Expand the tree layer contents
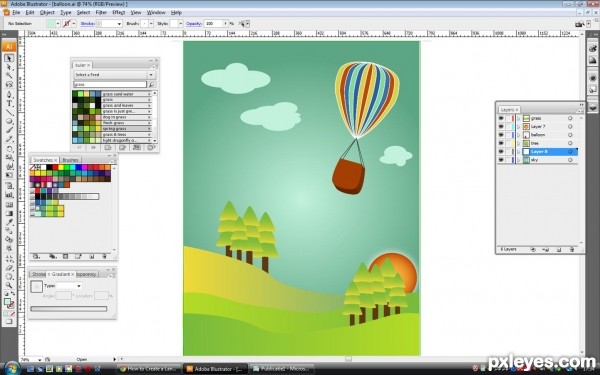 click(x=519, y=143)
